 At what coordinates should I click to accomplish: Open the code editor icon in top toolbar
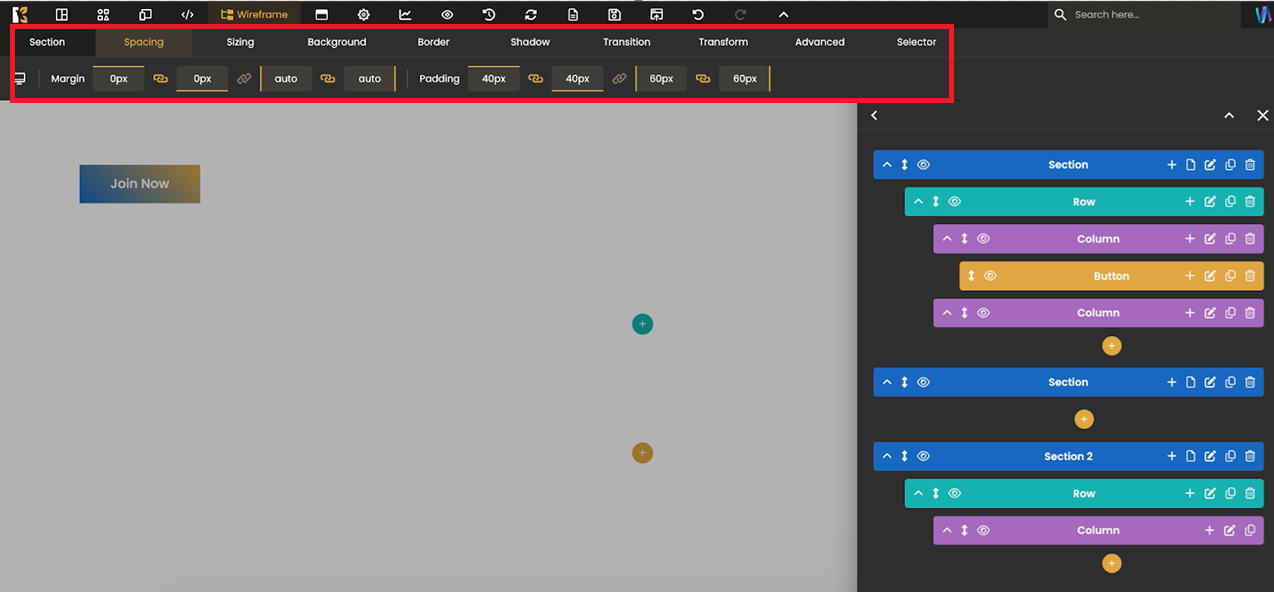187,15
